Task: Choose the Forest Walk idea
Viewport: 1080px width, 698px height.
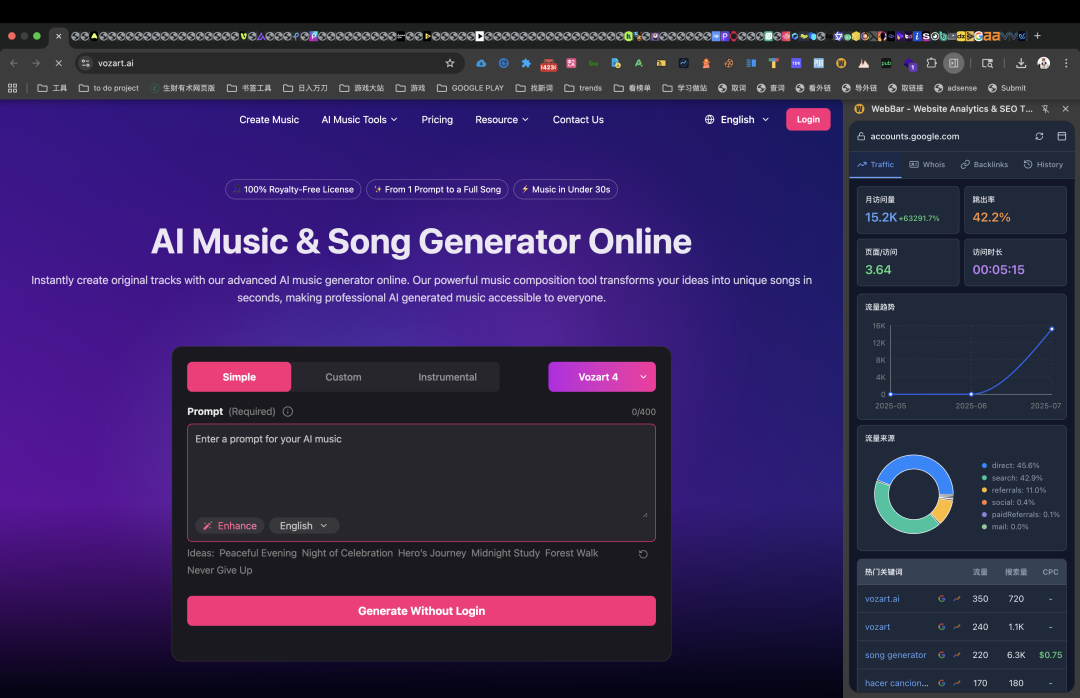Action: (x=572, y=553)
